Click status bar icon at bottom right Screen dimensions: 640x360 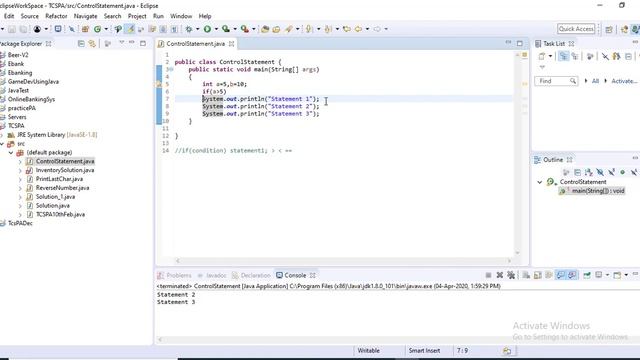click(507, 351)
